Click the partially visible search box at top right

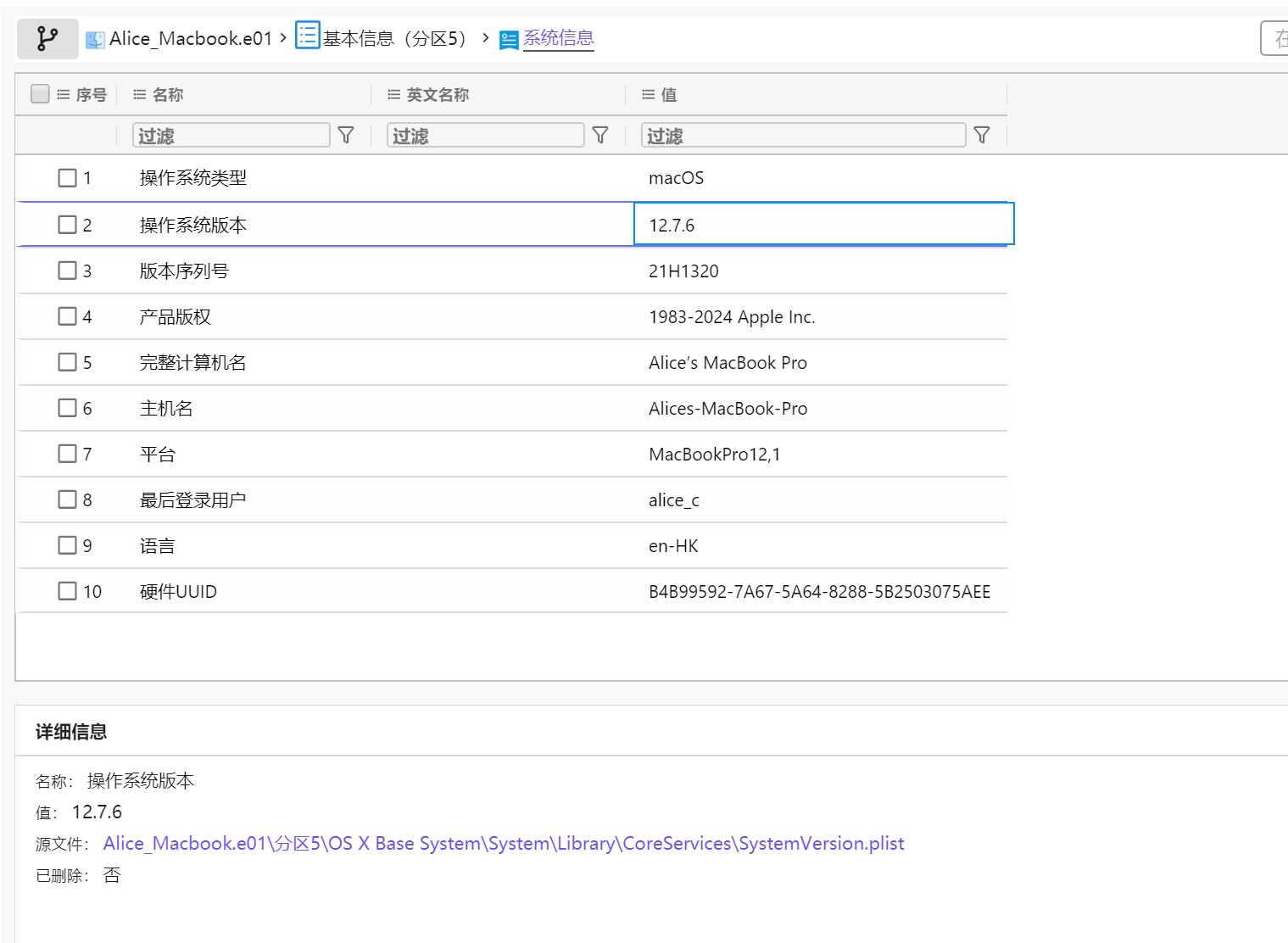click(x=1274, y=38)
